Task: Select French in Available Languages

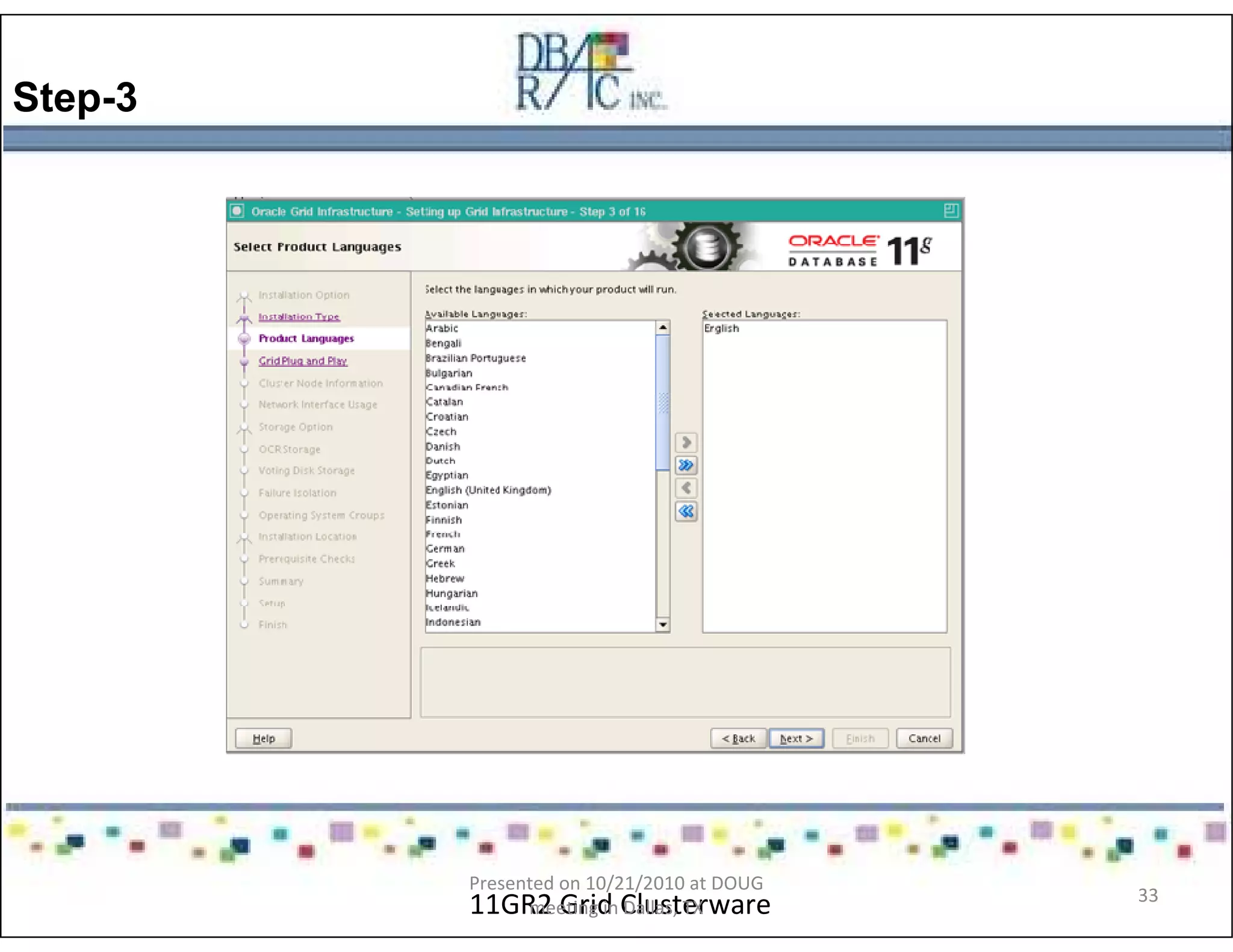Action: point(540,534)
